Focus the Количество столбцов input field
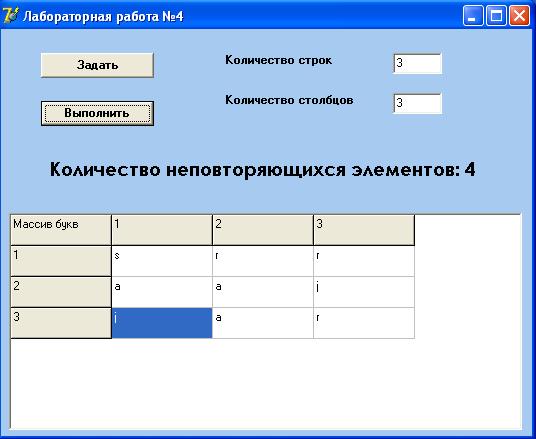Viewport: 536px width, 439px height. (417, 103)
